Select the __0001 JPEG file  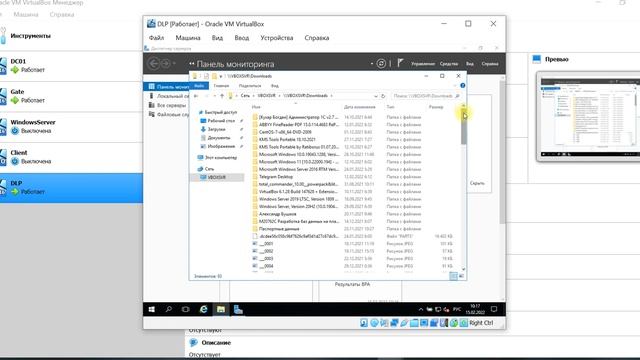pyautogui.click(x=266, y=244)
